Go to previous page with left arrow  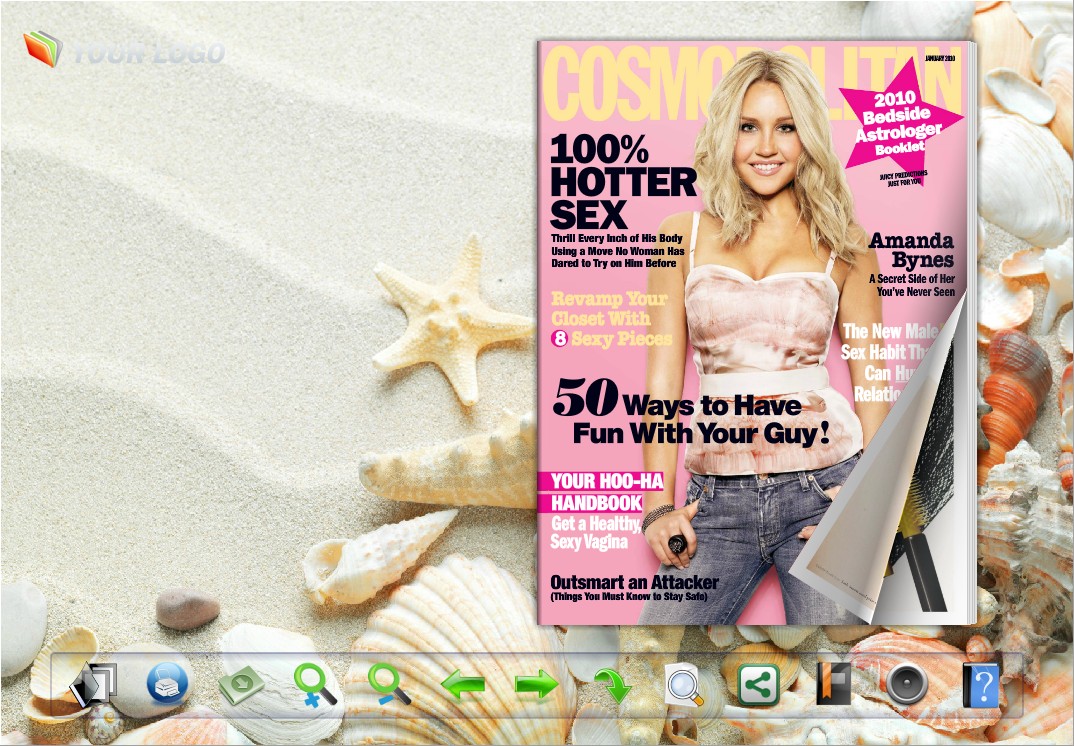pyautogui.click(x=463, y=684)
